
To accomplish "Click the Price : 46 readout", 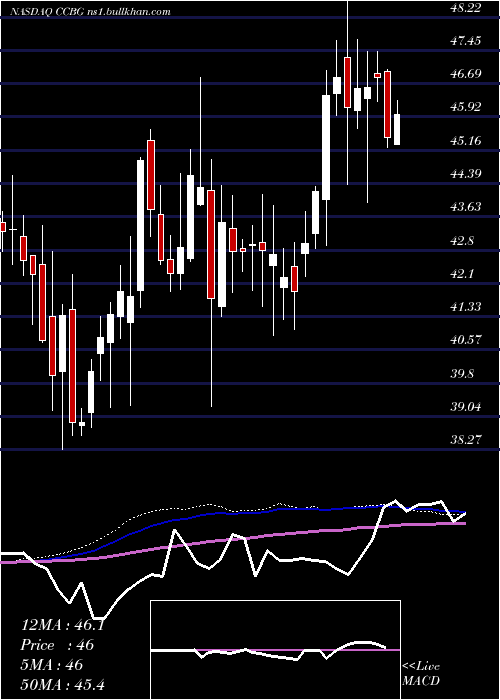I will pos(57,645).
